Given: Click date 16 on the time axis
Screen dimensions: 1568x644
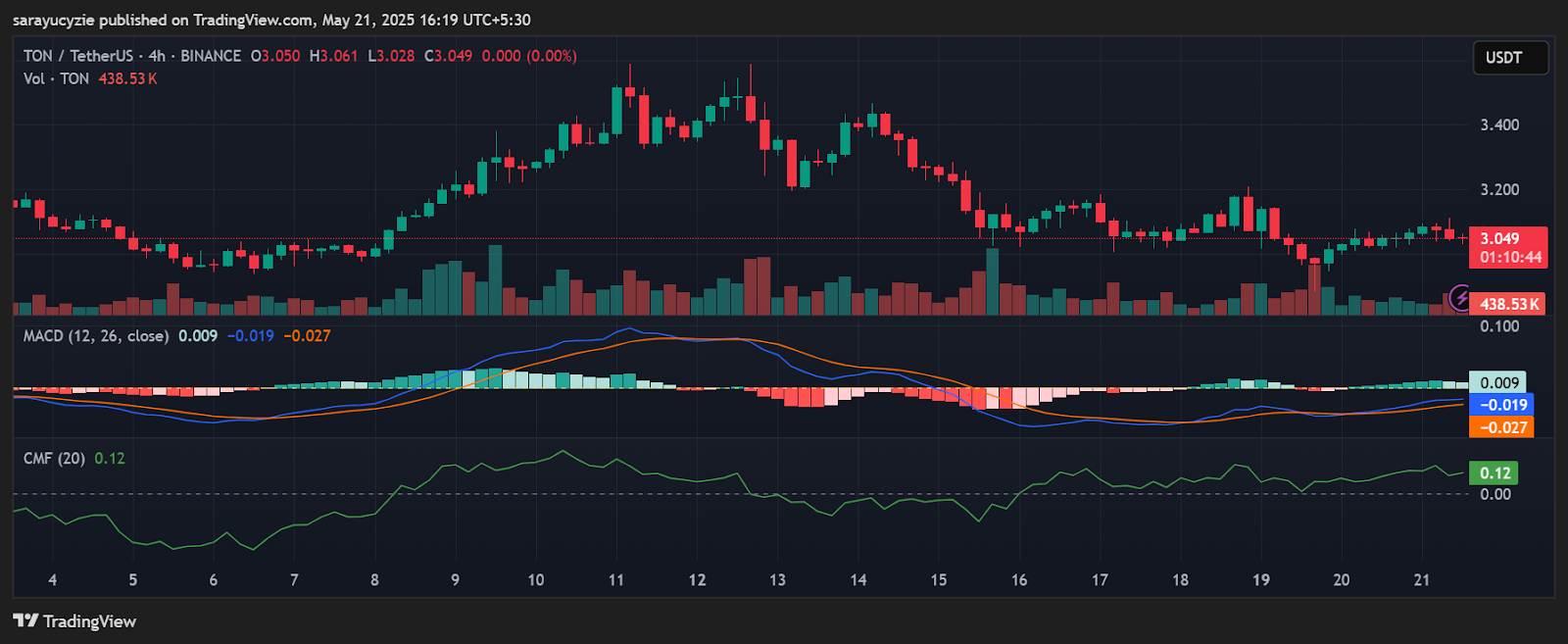Looking at the screenshot, I should (x=1019, y=579).
